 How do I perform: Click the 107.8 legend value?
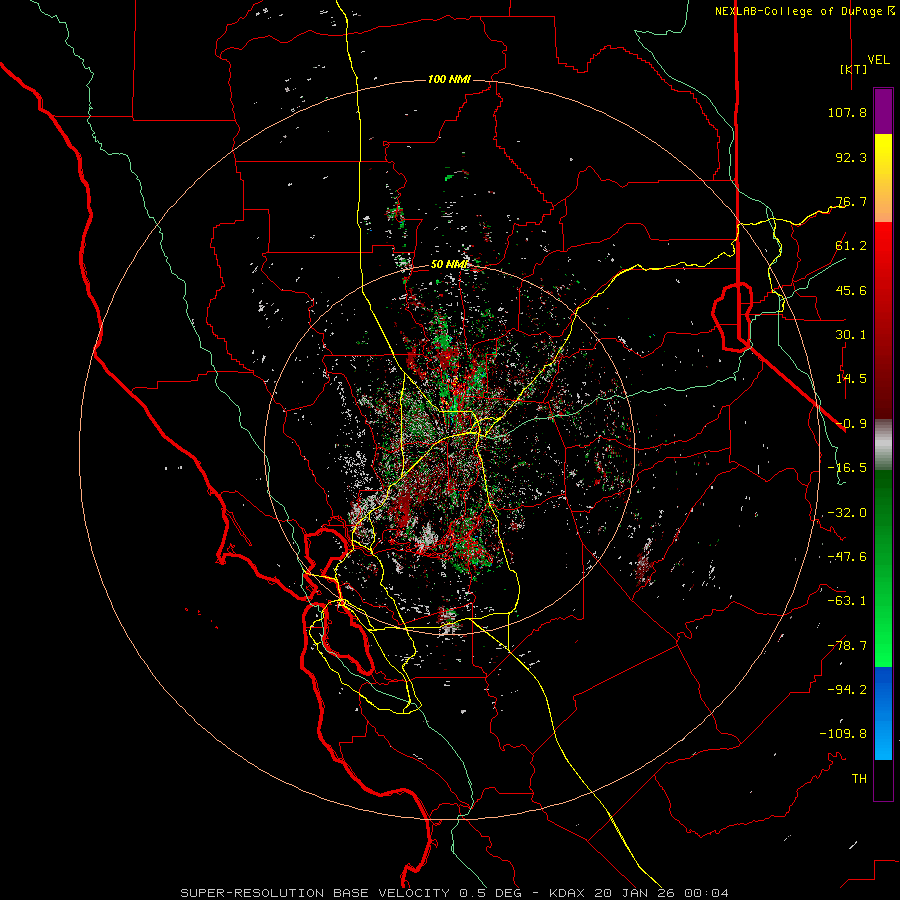tap(847, 112)
